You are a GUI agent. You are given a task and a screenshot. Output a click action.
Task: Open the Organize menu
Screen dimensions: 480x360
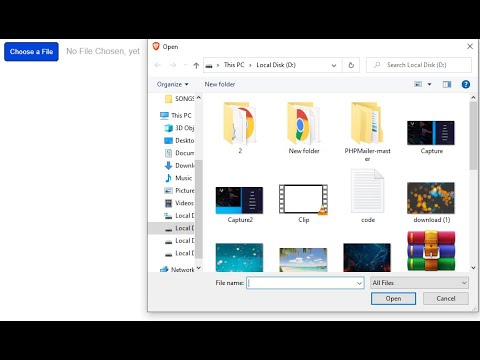(x=173, y=84)
